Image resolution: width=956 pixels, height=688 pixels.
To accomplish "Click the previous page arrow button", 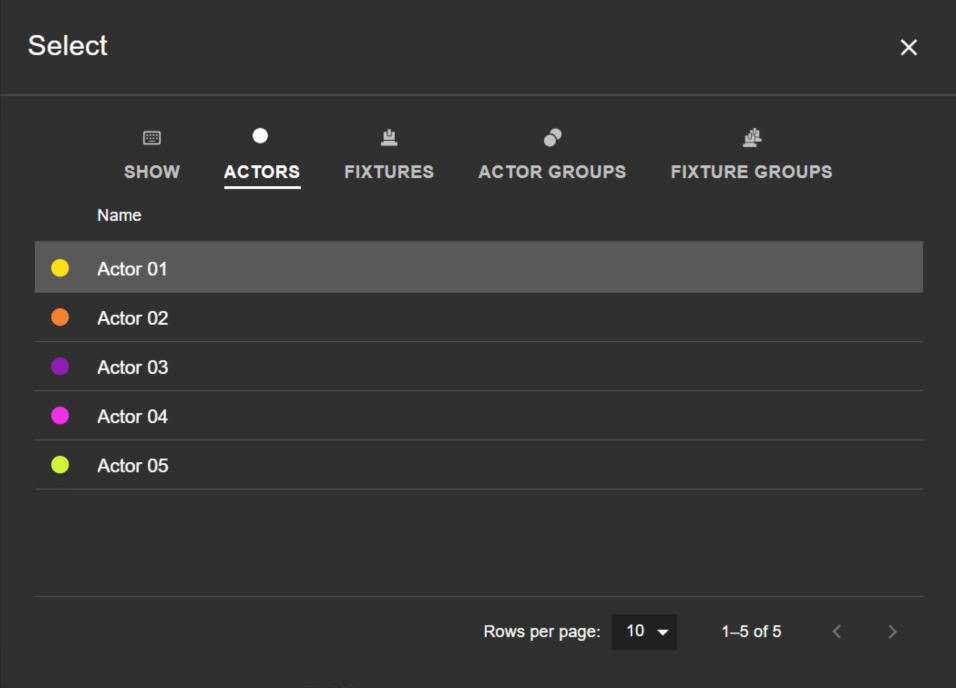I will 836,631.
